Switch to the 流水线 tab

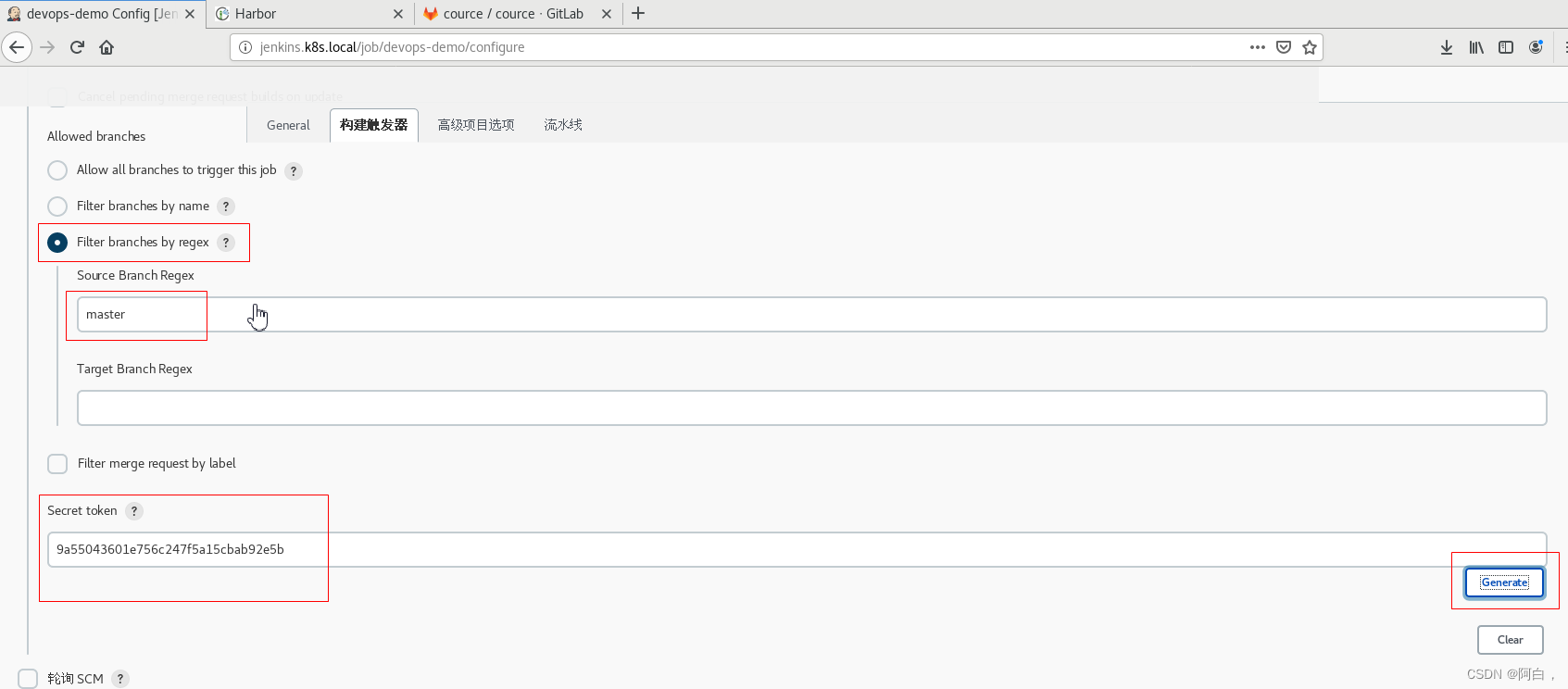tap(563, 125)
